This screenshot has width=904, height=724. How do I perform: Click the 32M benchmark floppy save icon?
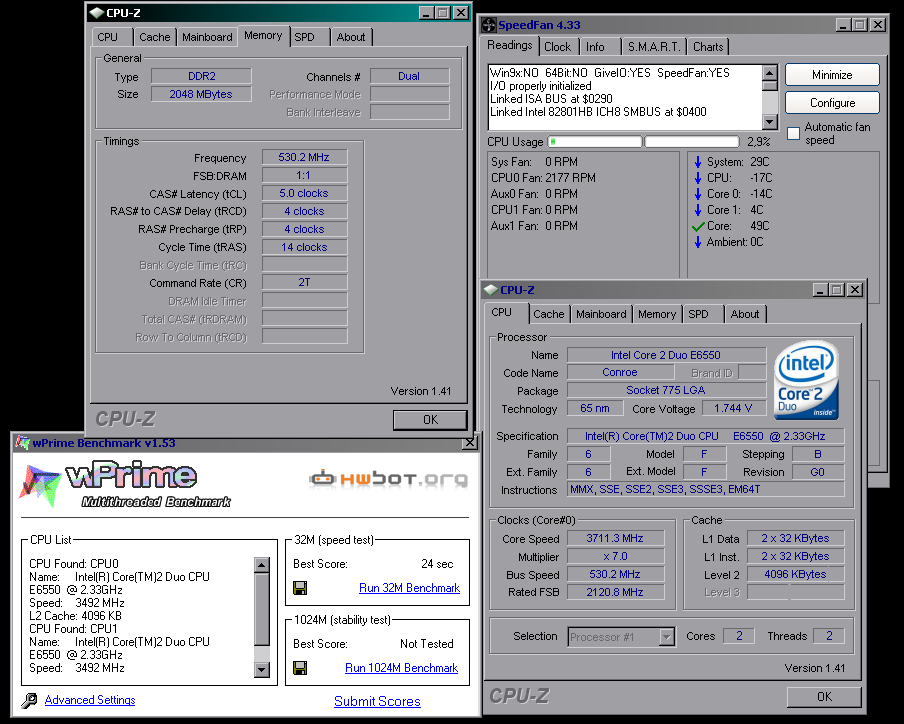pyautogui.click(x=300, y=588)
